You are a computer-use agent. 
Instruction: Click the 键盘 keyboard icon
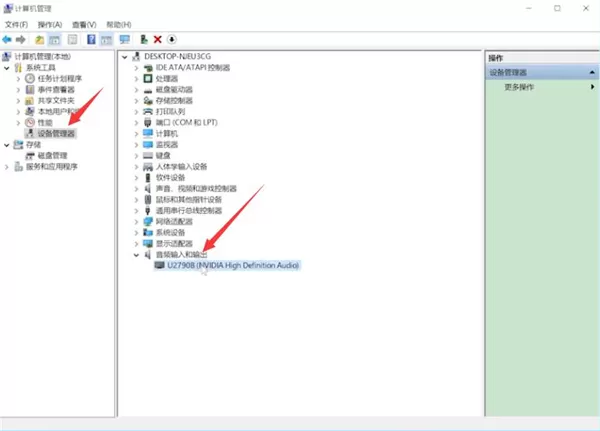(148, 155)
